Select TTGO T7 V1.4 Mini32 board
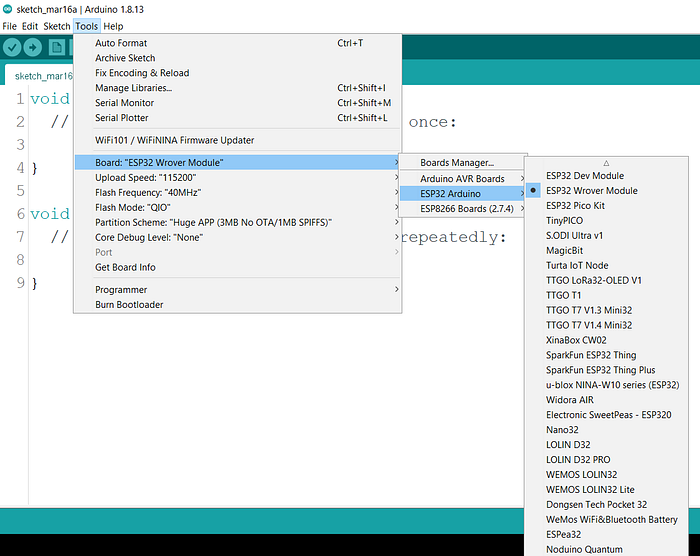 [x=606, y=325]
